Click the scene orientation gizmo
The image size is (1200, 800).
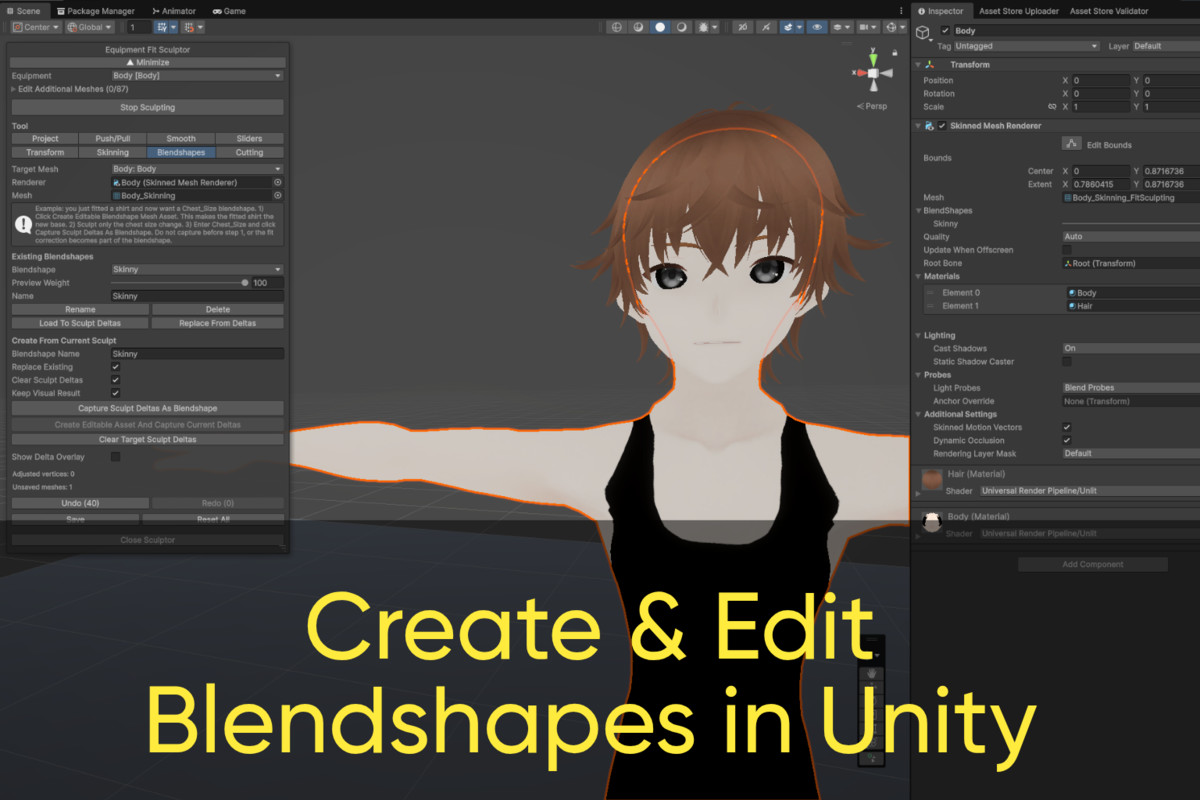(x=873, y=74)
